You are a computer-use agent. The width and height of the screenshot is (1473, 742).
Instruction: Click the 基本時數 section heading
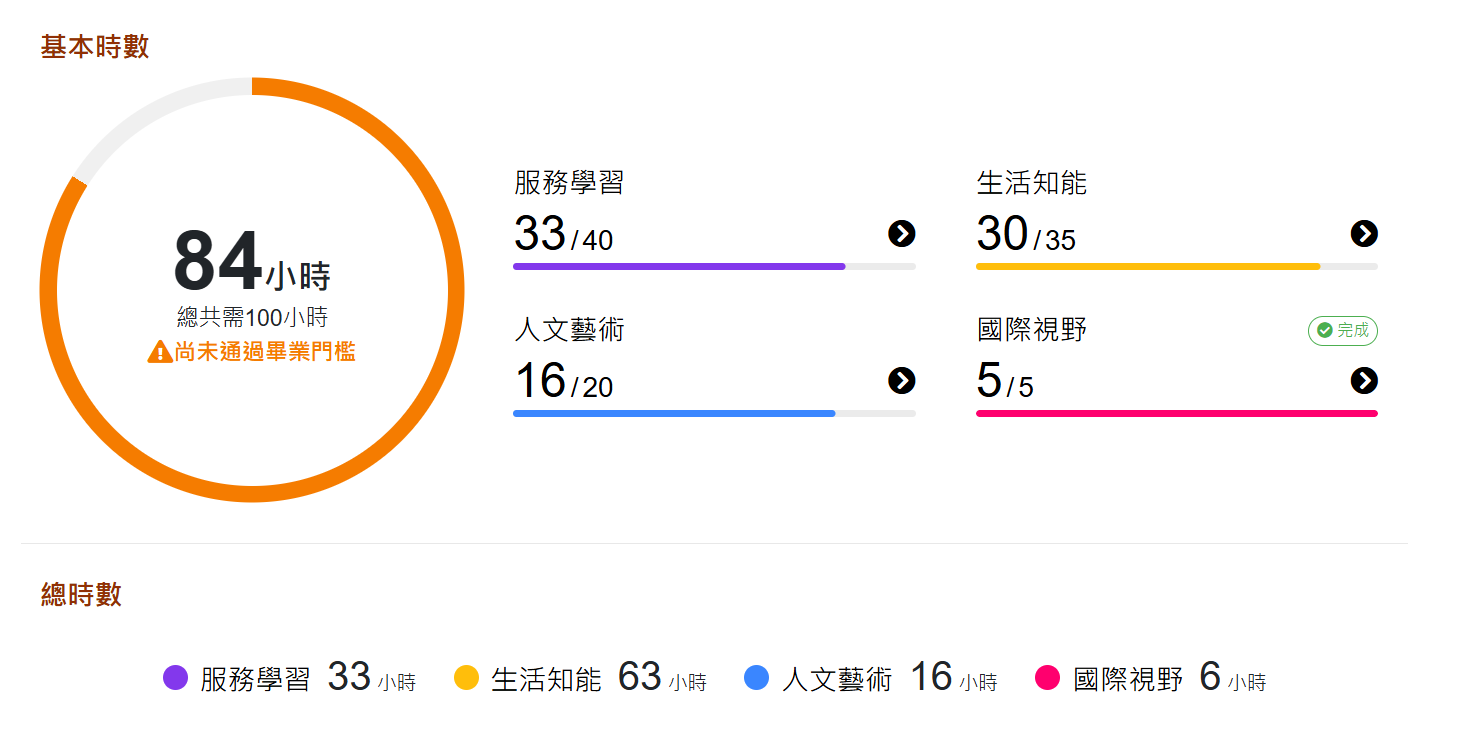click(95, 47)
